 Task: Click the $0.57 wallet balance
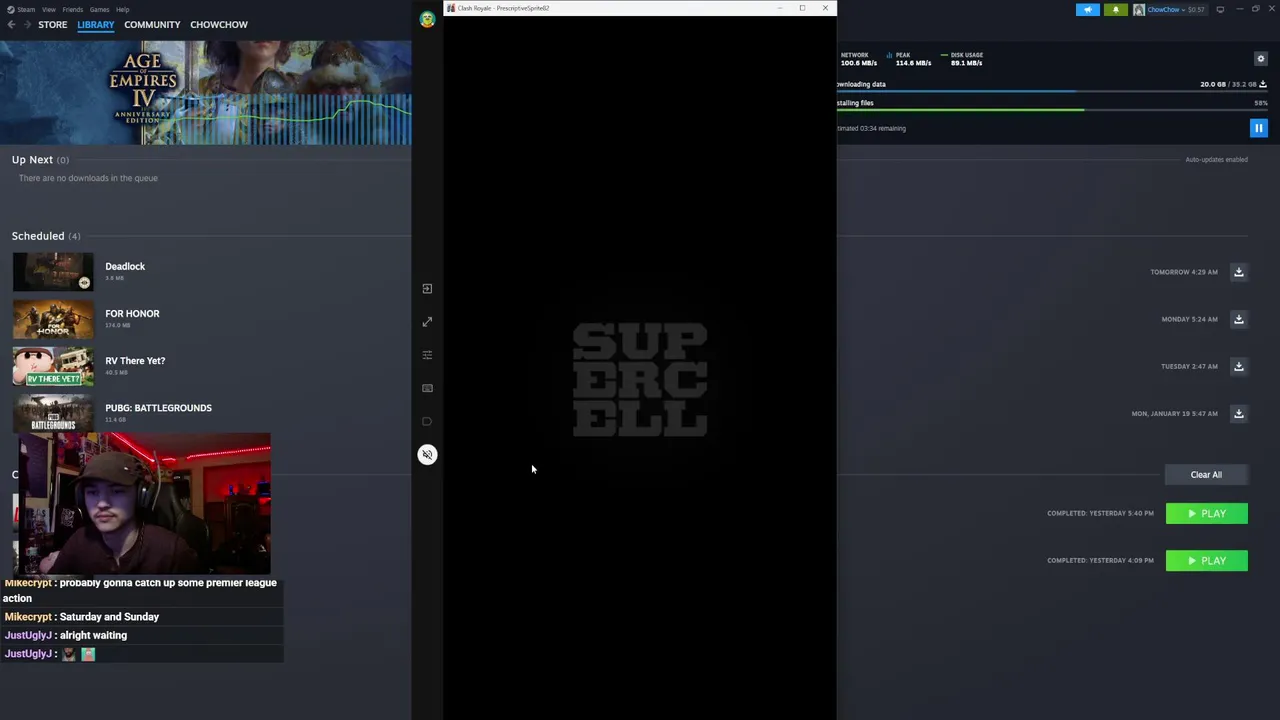coord(1195,10)
